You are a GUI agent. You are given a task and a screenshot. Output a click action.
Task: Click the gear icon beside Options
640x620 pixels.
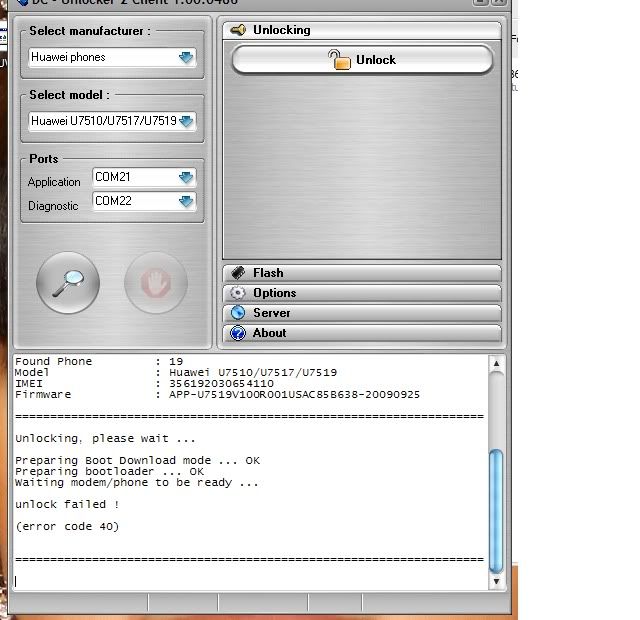pos(238,293)
